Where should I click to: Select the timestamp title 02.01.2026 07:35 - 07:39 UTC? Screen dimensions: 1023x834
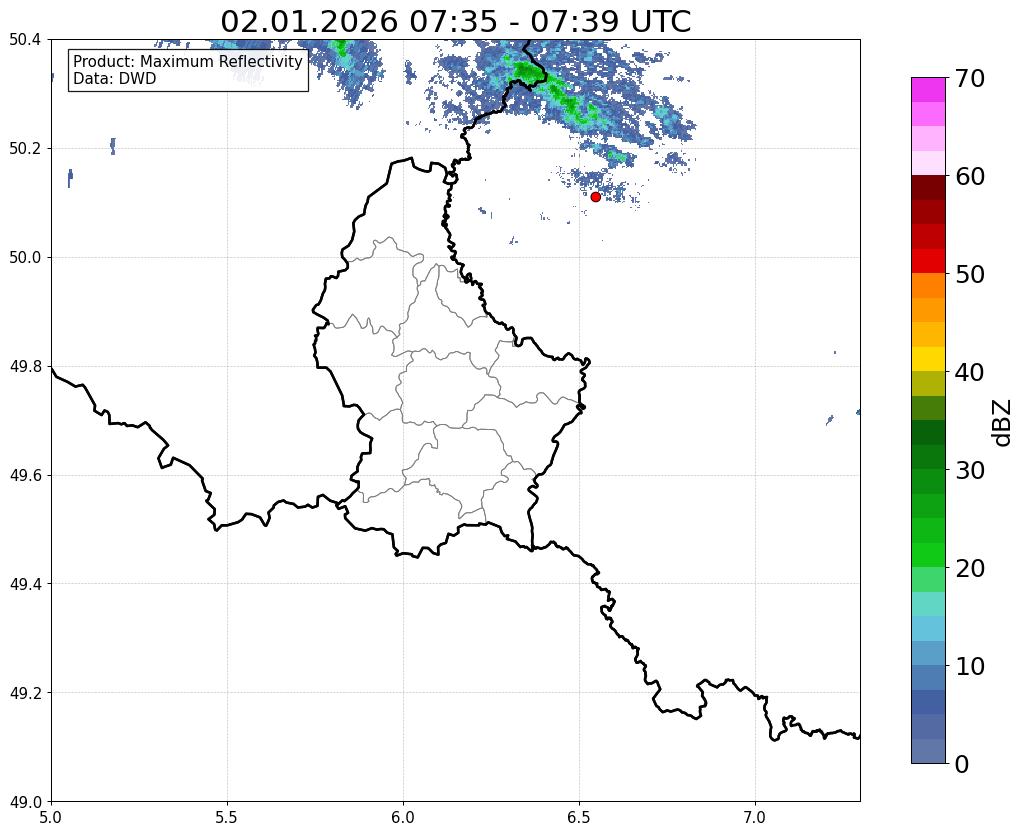pyautogui.click(x=455, y=21)
